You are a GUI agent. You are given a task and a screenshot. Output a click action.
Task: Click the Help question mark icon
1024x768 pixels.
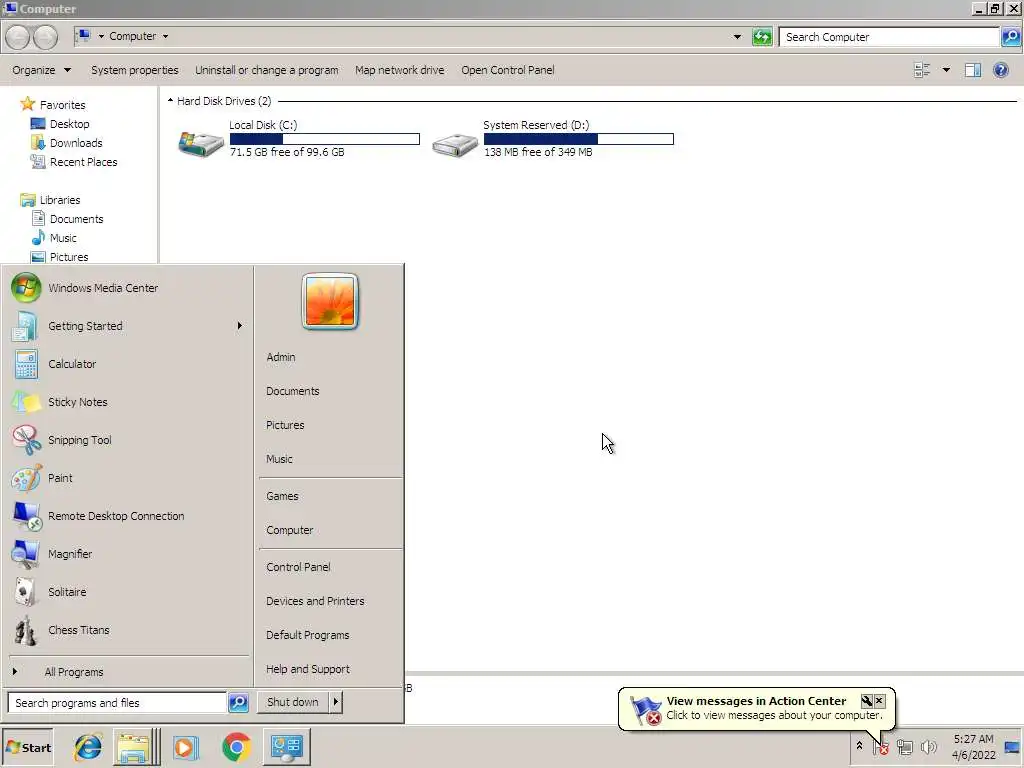coord(1000,70)
